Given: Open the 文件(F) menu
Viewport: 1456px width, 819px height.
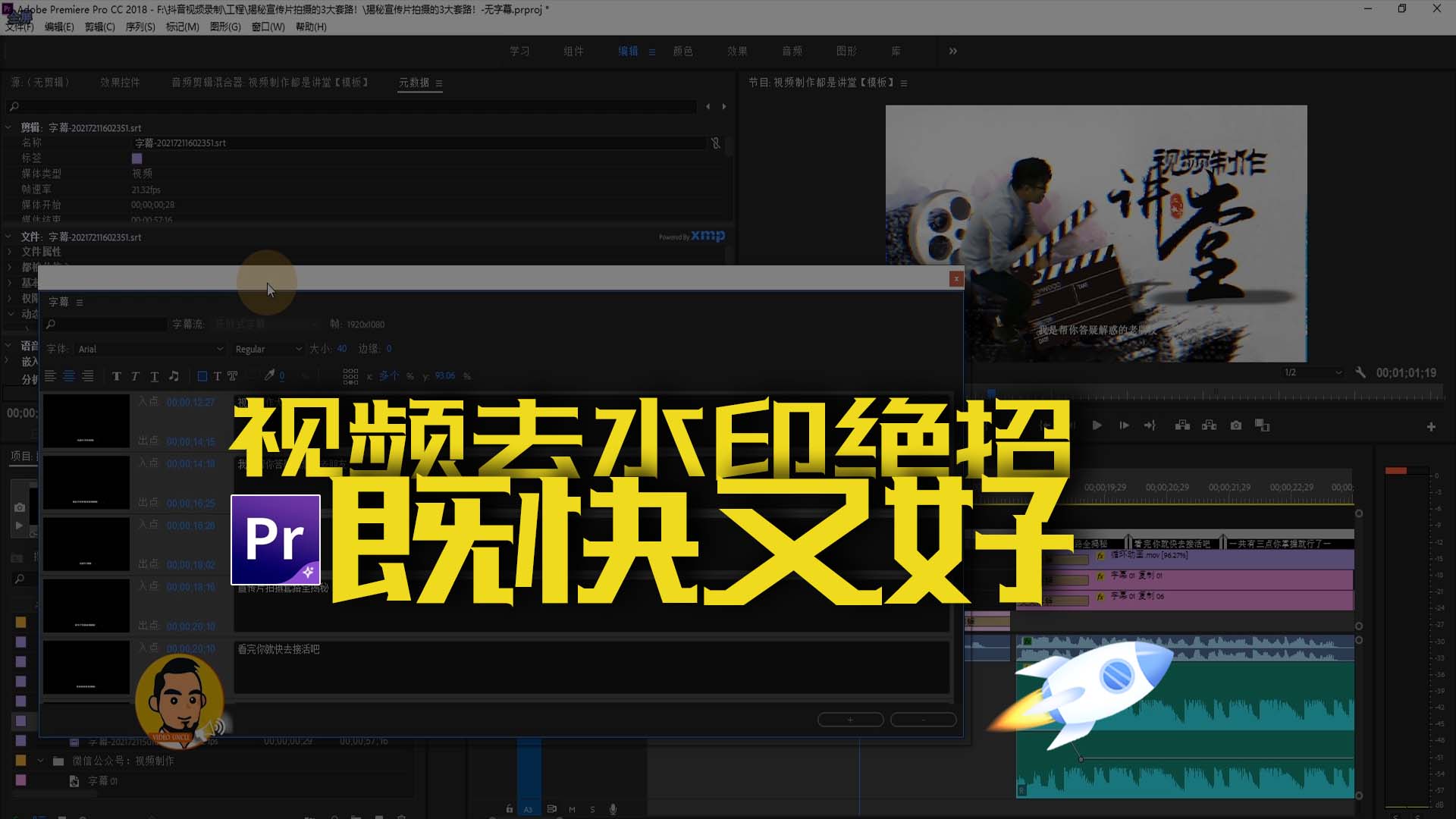Looking at the screenshot, I should 20,27.
